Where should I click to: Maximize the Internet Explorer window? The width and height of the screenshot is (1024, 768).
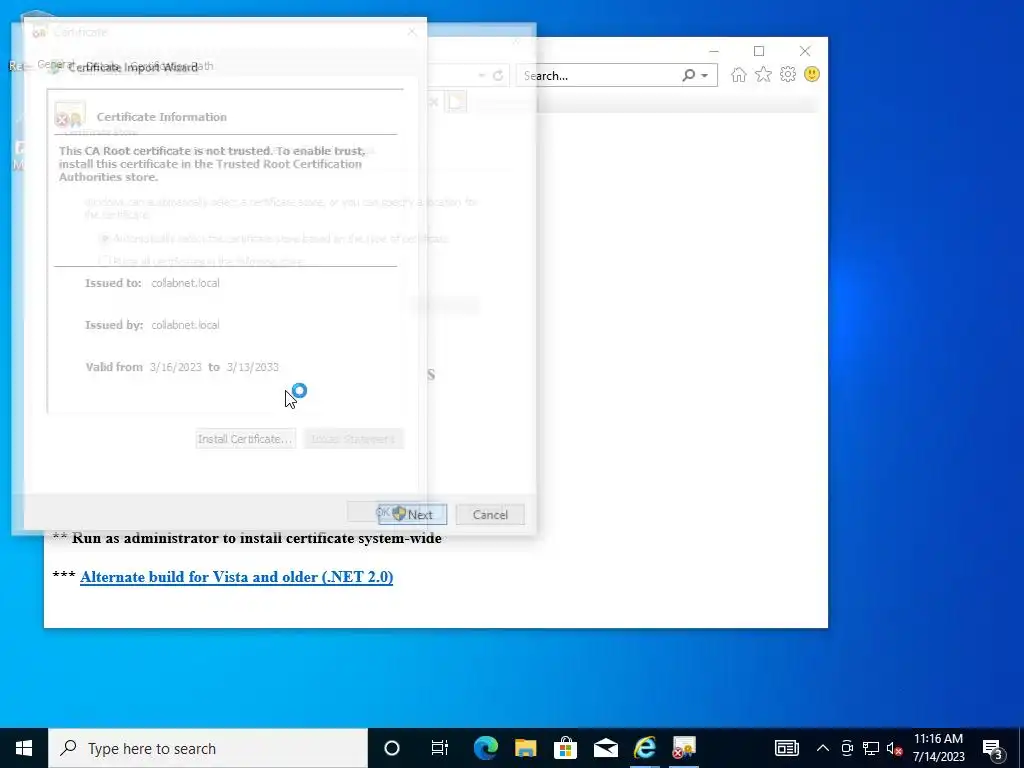pyautogui.click(x=759, y=51)
